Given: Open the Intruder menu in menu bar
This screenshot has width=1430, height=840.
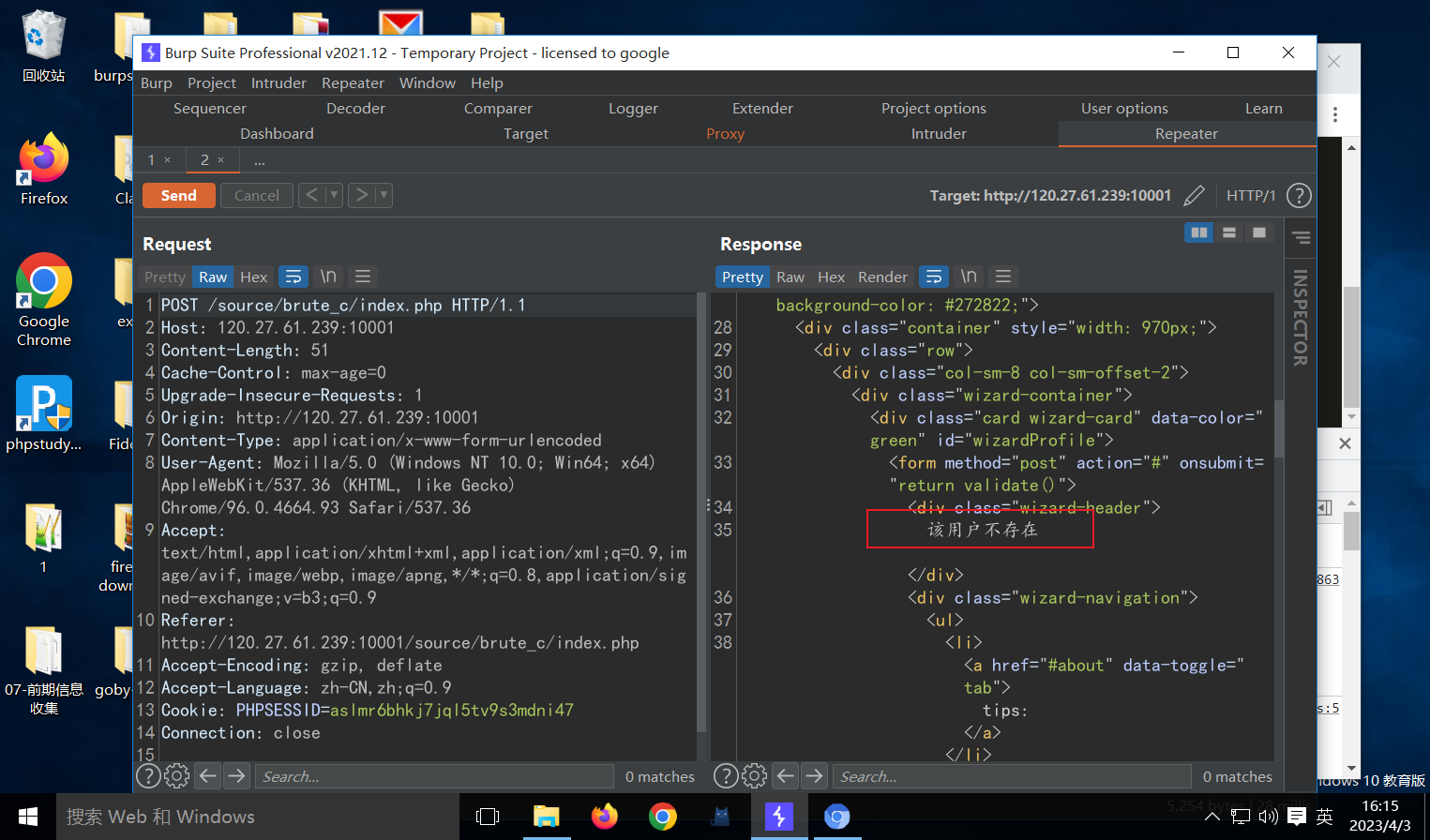Looking at the screenshot, I should [278, 82].
